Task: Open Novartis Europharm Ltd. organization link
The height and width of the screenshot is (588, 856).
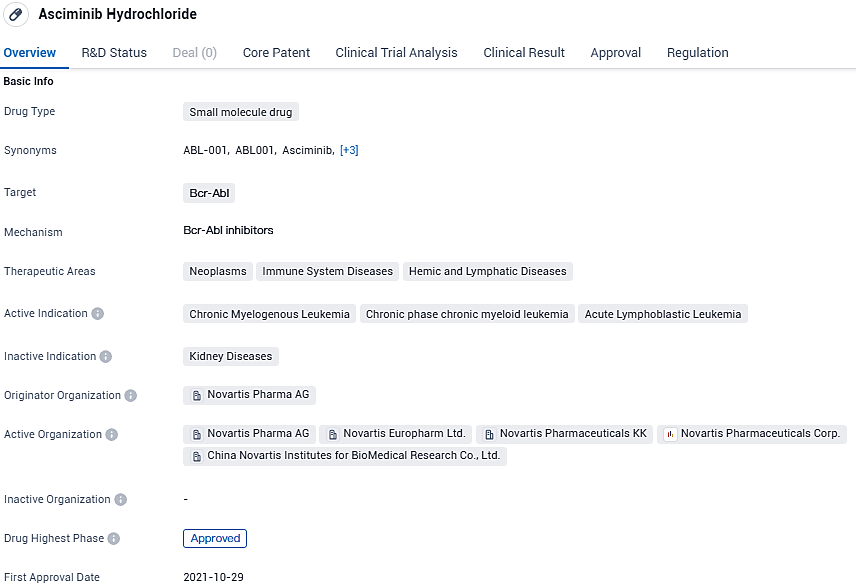Action: point(404,434)
